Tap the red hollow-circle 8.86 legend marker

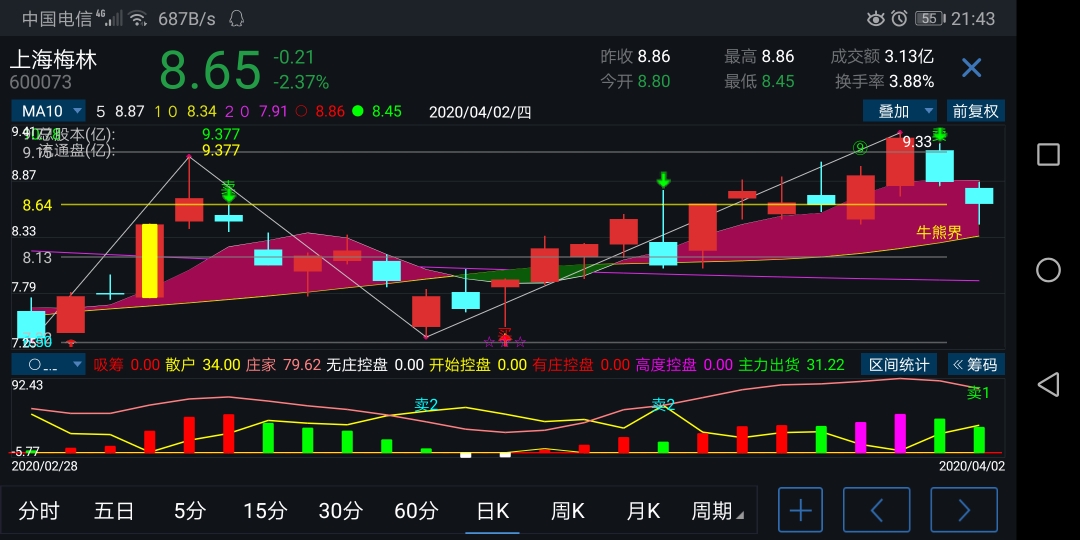coord(300,111)
